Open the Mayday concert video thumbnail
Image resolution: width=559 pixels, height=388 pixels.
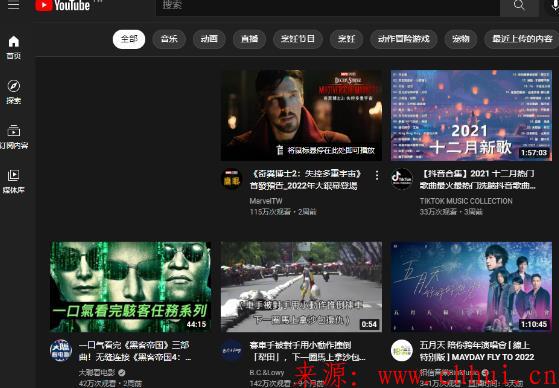coord(471,287)
